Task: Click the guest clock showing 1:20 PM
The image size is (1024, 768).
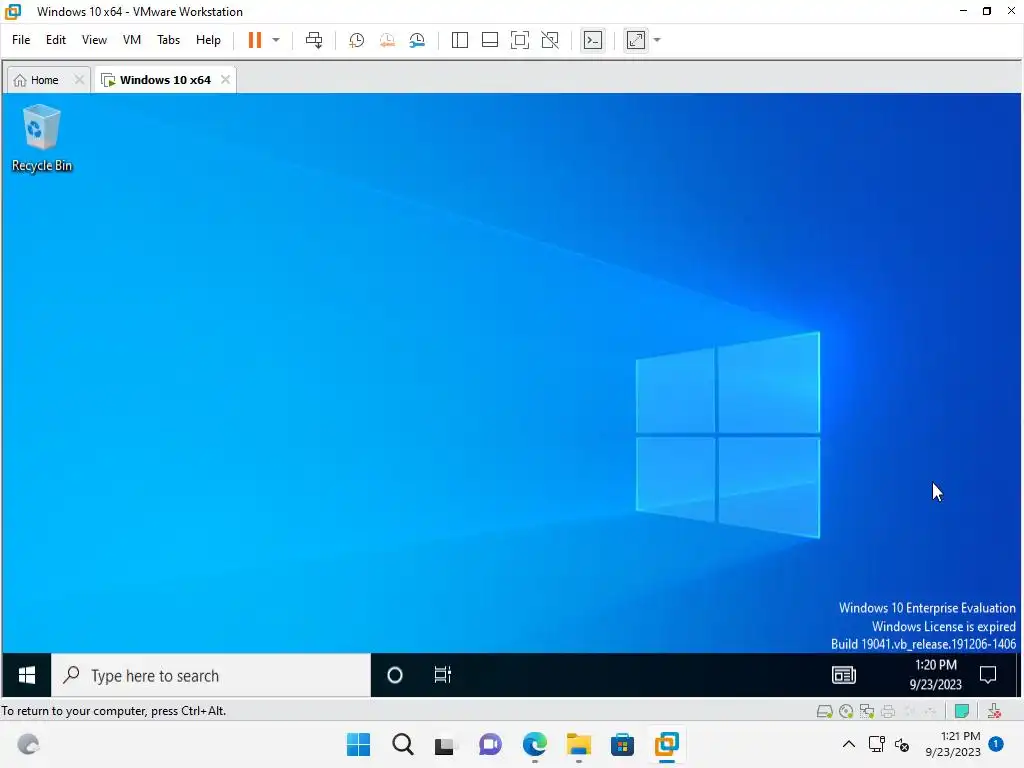Action: click(x=936, y=675)
